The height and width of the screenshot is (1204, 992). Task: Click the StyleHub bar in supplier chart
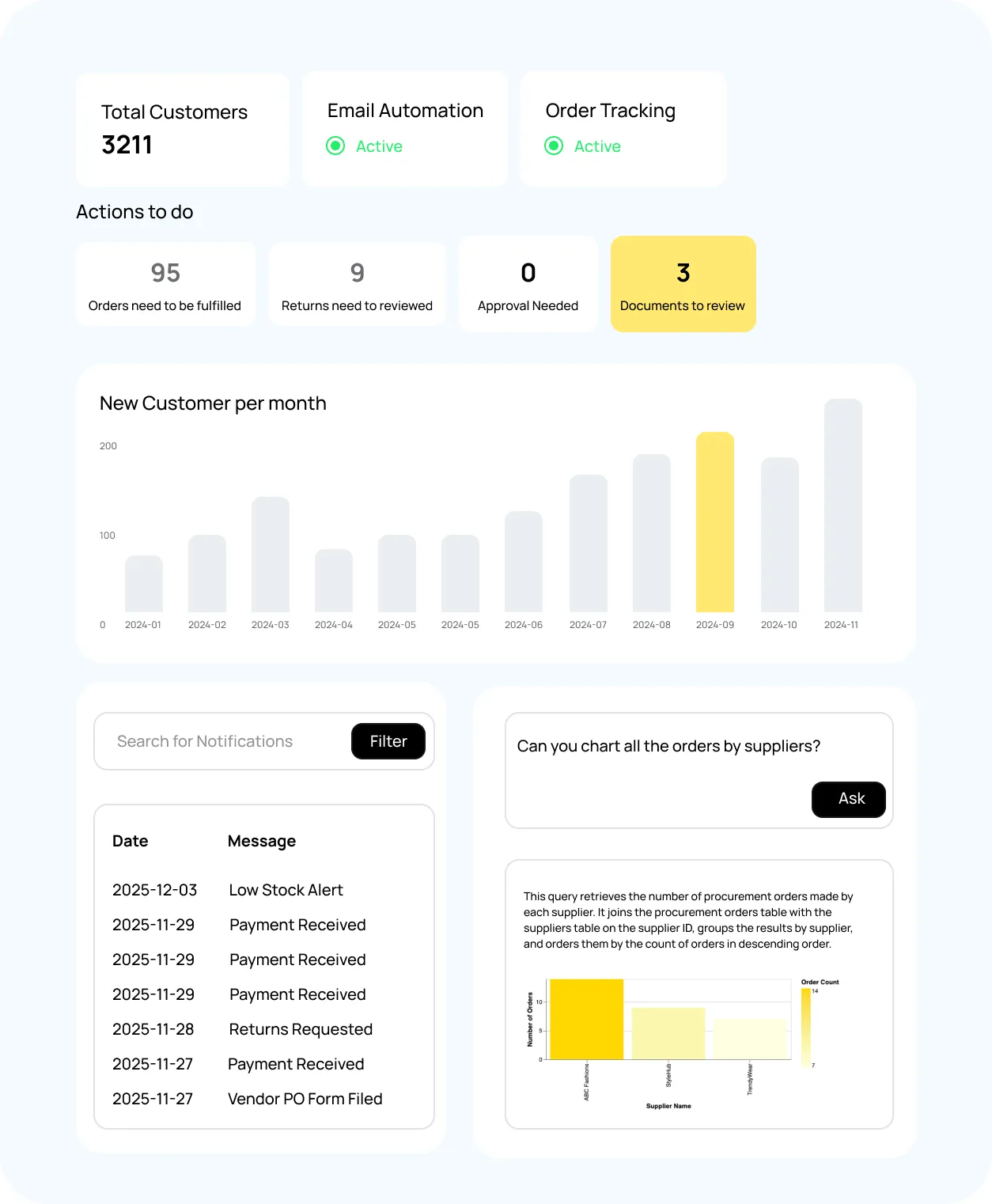click(668, 1033)
